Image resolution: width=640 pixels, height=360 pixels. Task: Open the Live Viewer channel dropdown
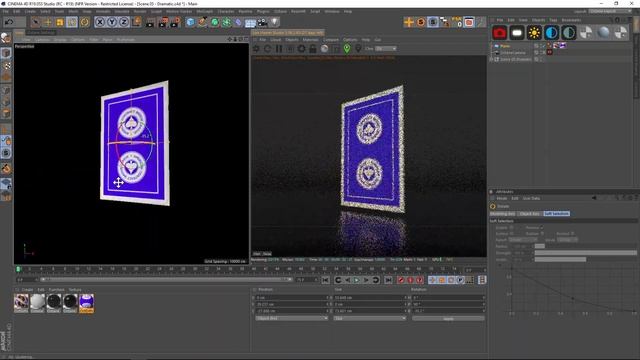click(386, 49)
